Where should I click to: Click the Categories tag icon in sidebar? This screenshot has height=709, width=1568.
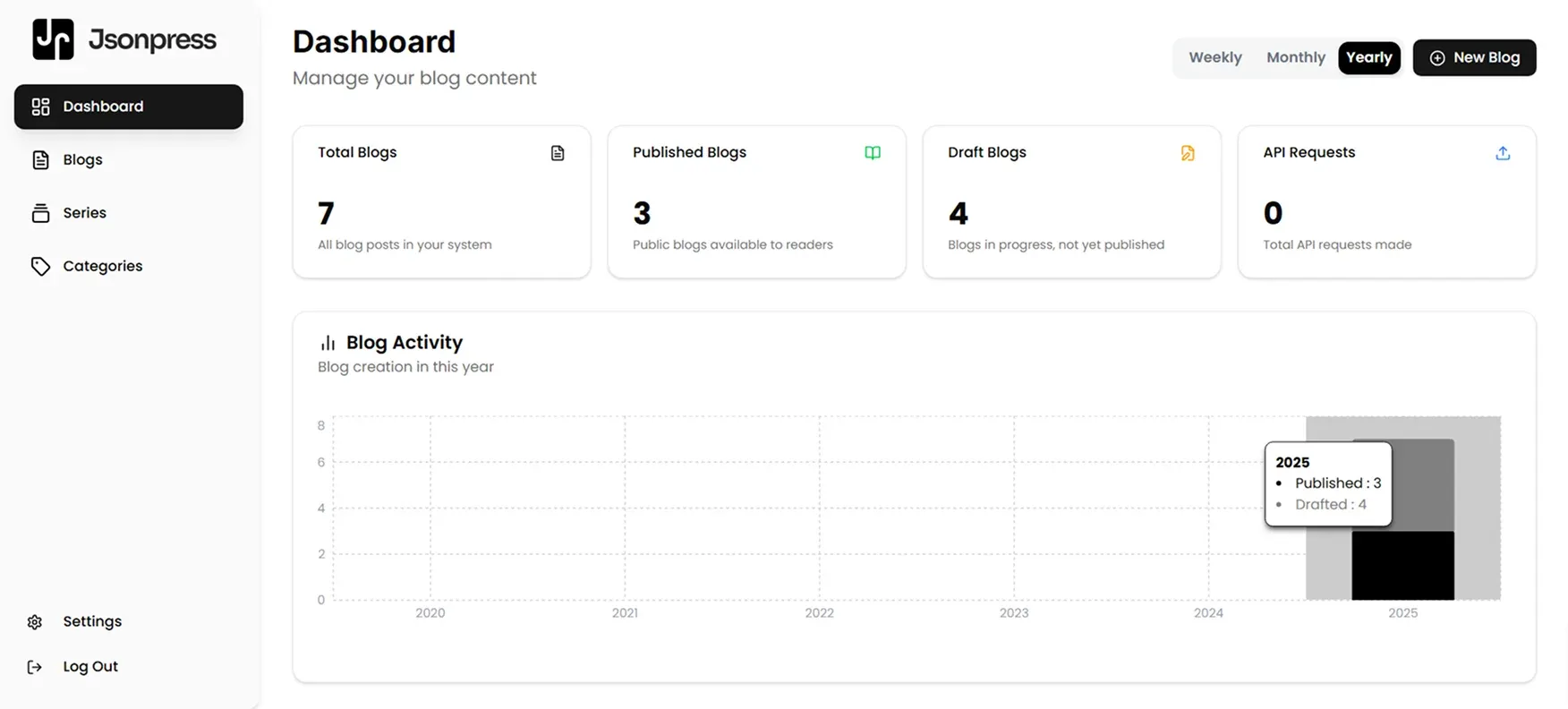[40, 266]
